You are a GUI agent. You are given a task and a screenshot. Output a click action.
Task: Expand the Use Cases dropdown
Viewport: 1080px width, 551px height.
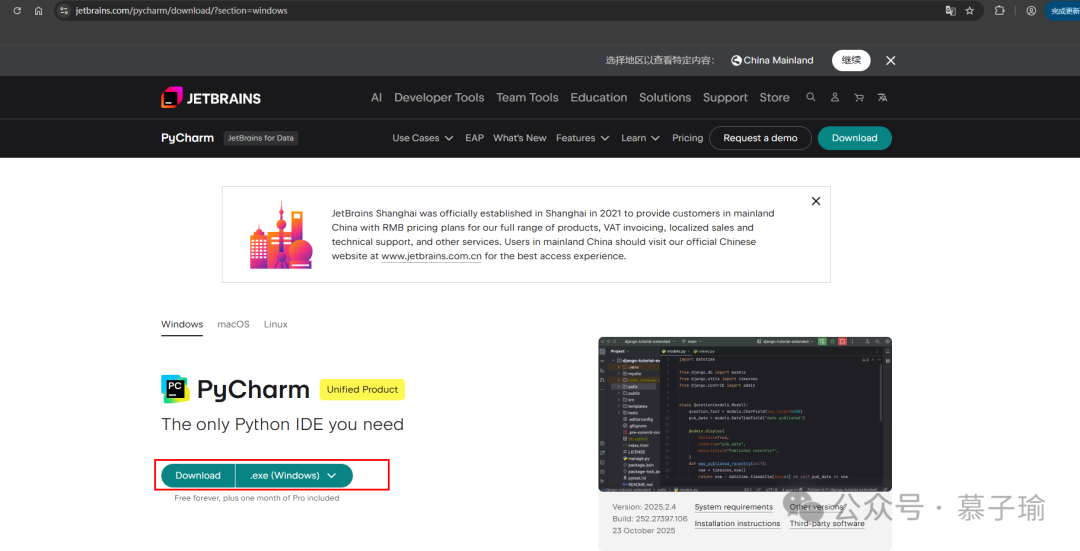[422, 138]
